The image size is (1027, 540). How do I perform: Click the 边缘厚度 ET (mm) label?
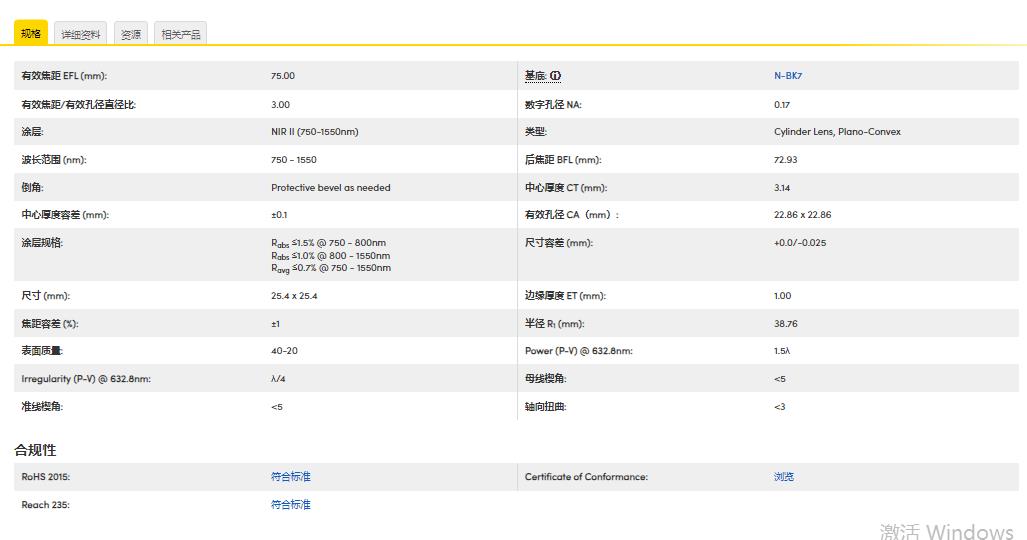[565, 296]
